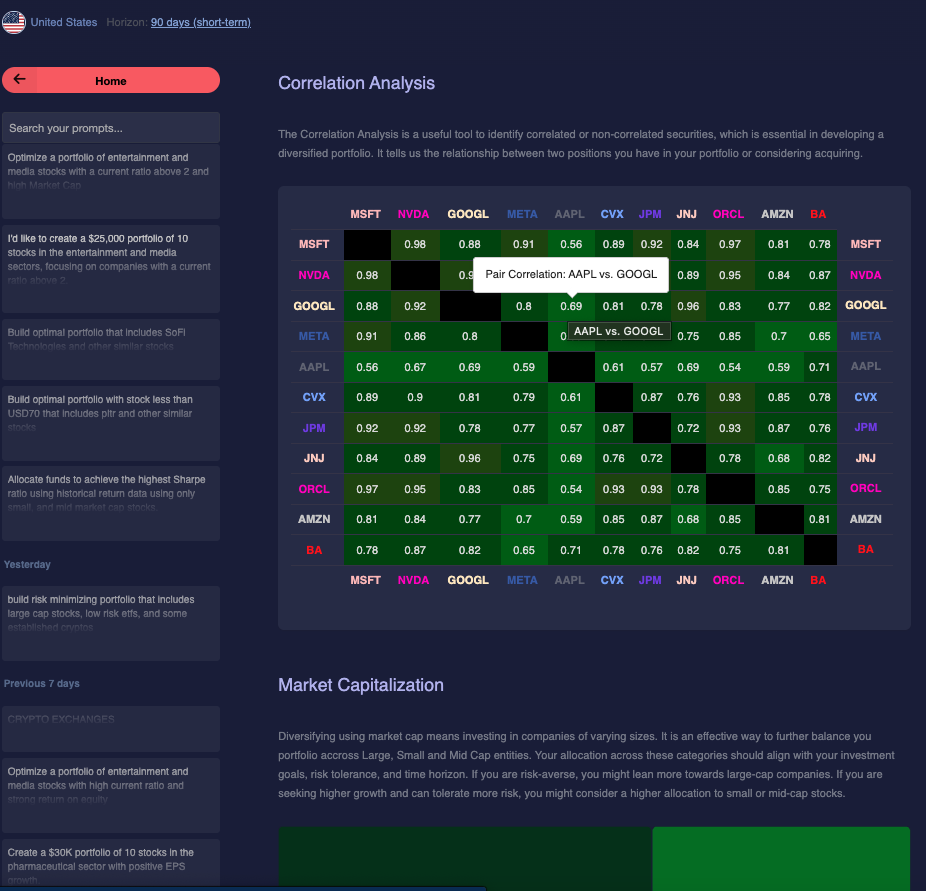This screenshot has width=926, height=891.
Task: Open the $25,000 portfolio of 10 stocks prompt
Action: (111, 269)
